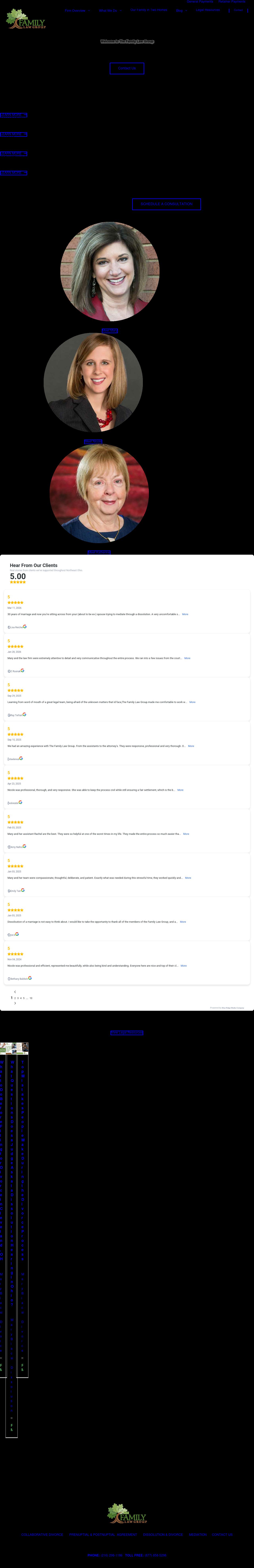Image resolution: width=254 pixels, height=1568 pixels.
Task: Click Google icon beside Lisa Reichel's review
Action: click(x=25, y=626)
